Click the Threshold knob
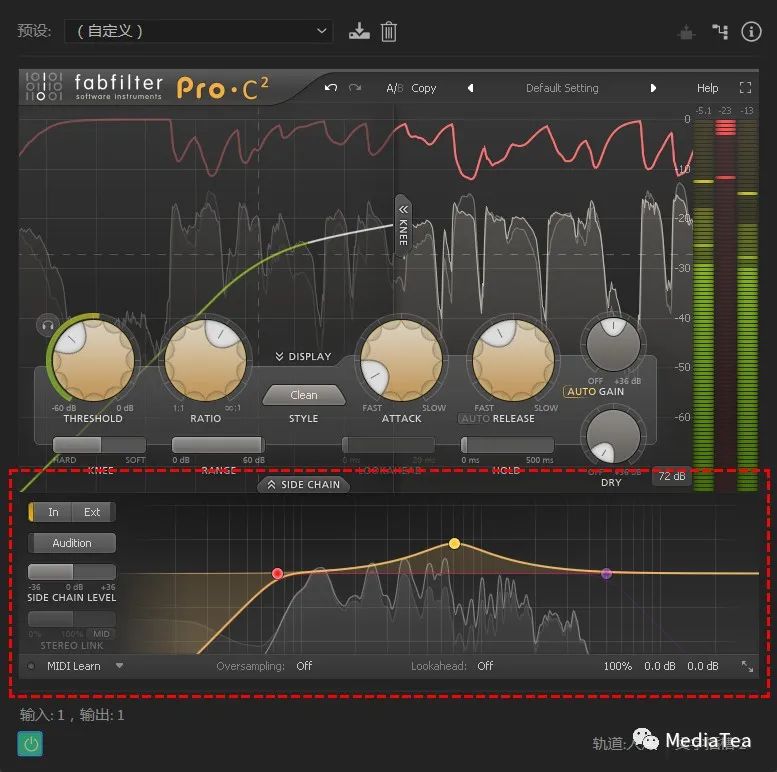Screen dimensions: 777x772 pyautogui.click(x=93, y=360)
